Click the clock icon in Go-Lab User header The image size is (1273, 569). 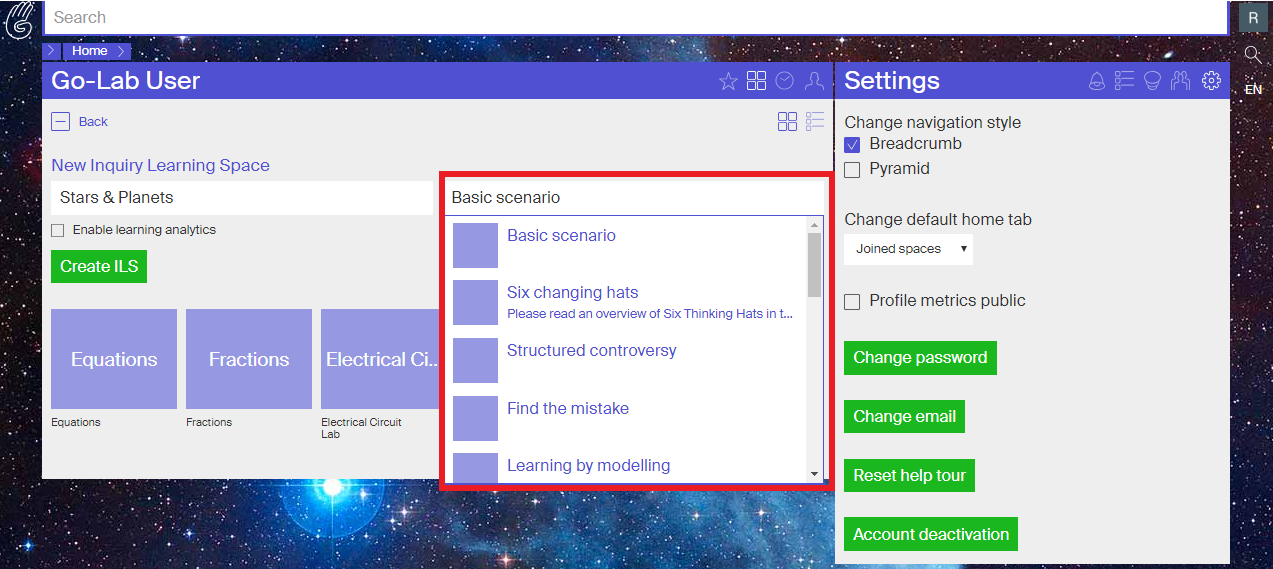pos(785,81)
